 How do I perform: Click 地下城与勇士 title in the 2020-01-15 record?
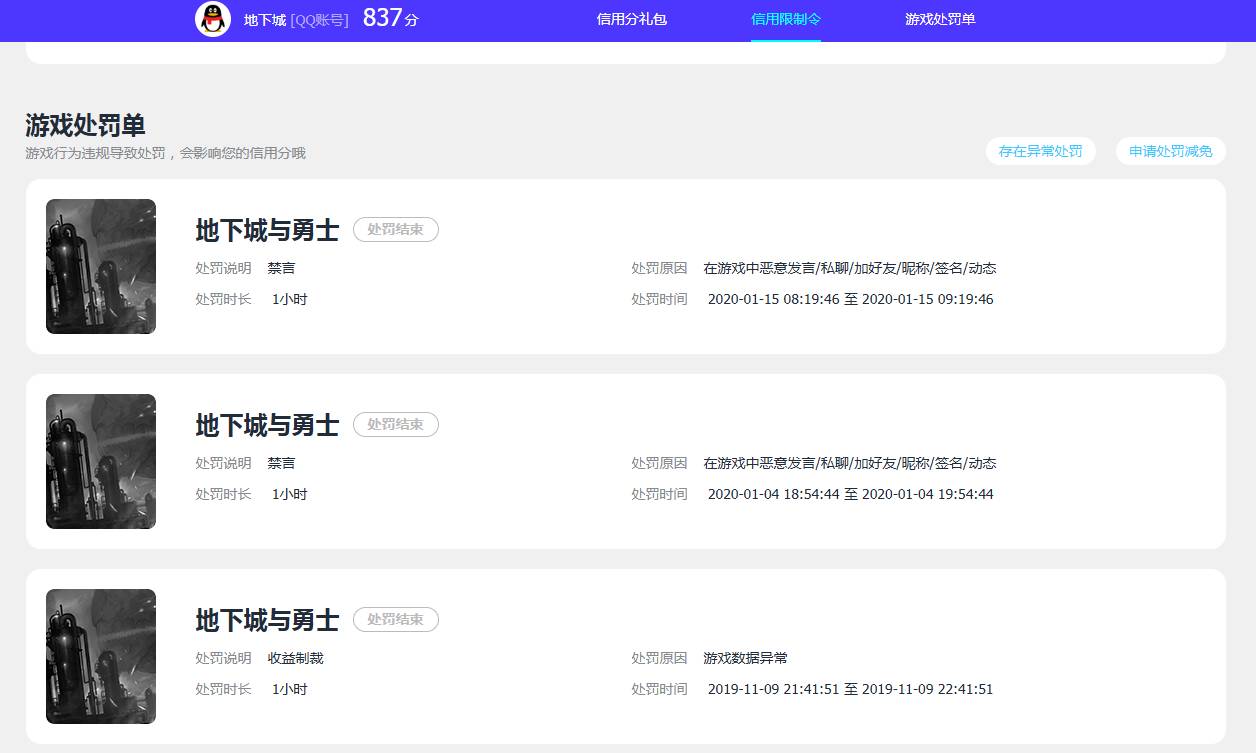coord(267,230)
